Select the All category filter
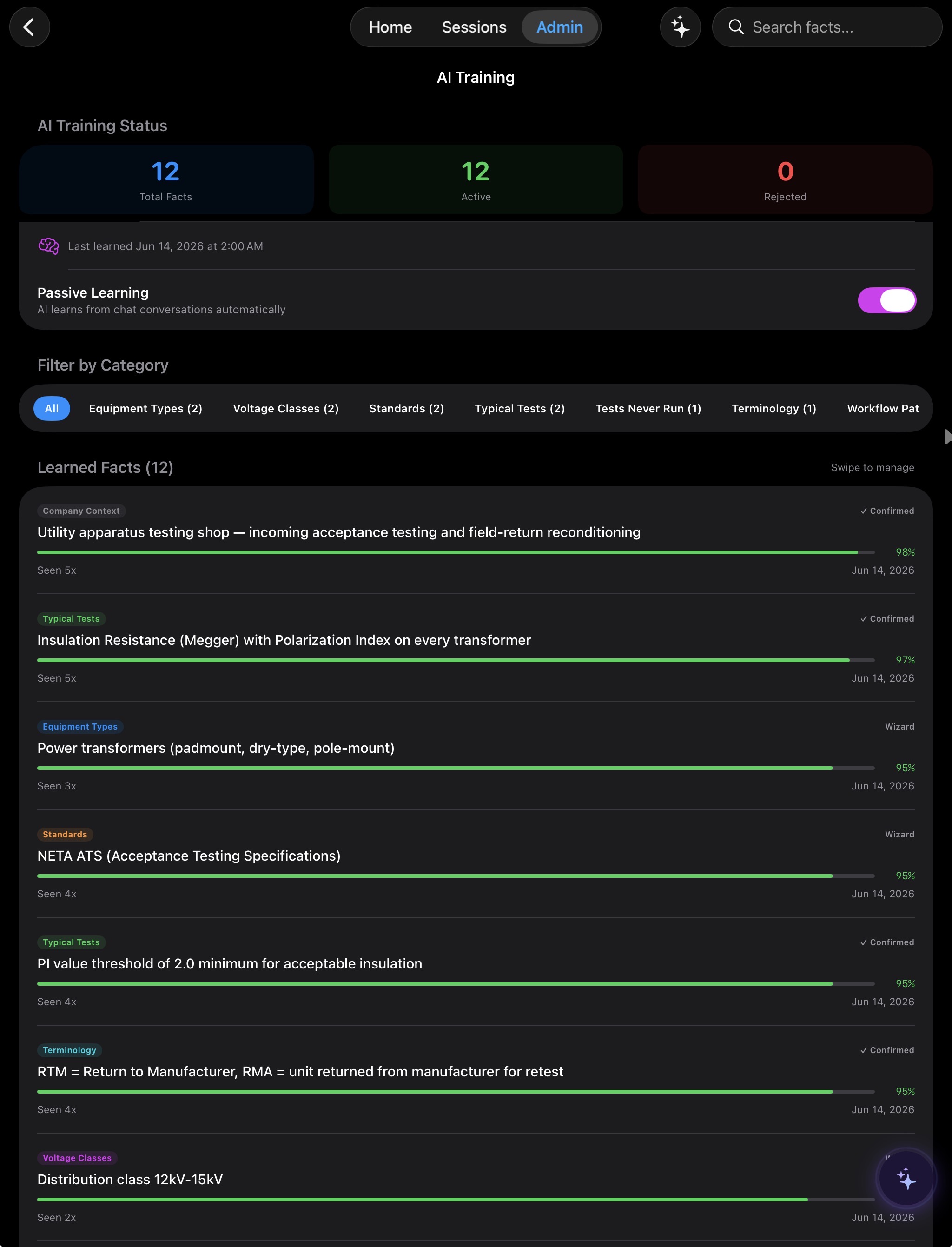Viewport: 952px width, 1247px height. tap(52, 408)
